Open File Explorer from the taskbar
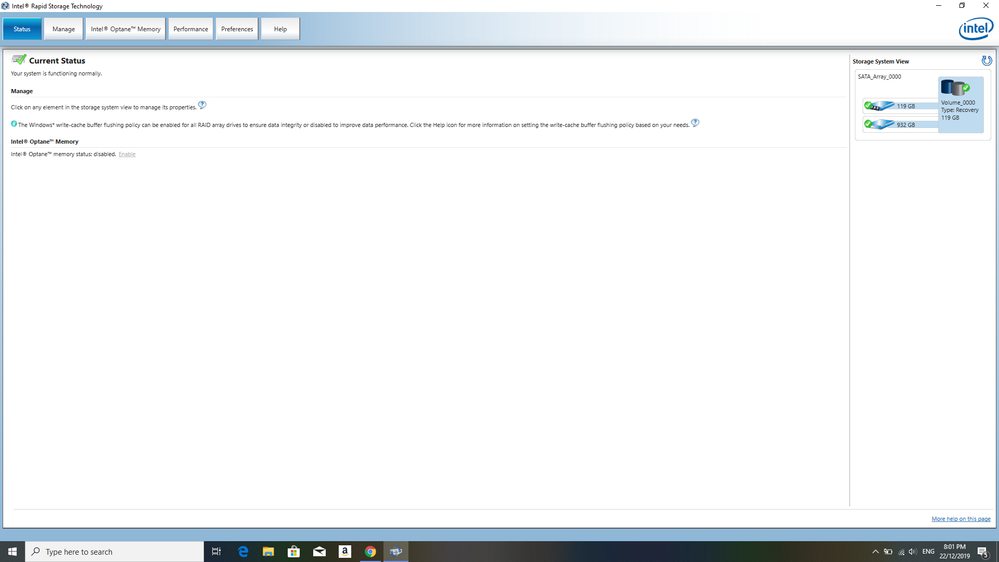Image resolution: width=999 pixels, height=562 pixels. point(268,551)
